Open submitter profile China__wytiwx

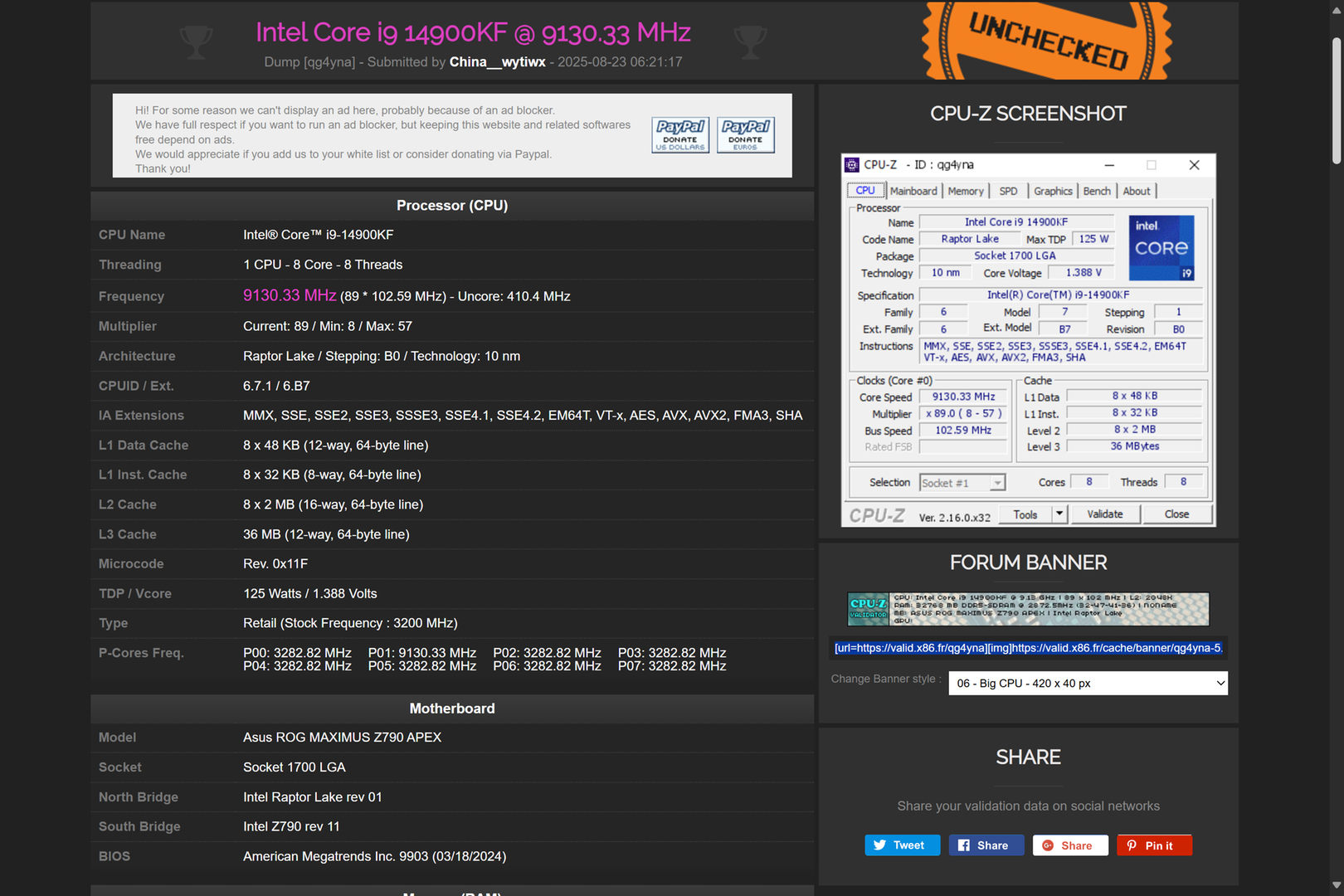tap(498, 62)
